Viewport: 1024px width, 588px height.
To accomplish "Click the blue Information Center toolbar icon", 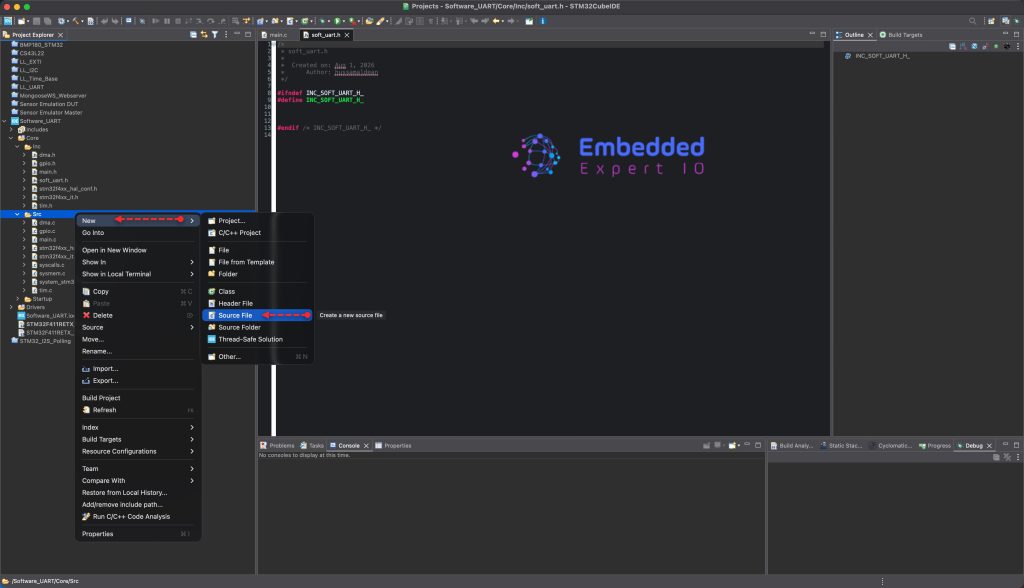I will [x=541, y=21].
